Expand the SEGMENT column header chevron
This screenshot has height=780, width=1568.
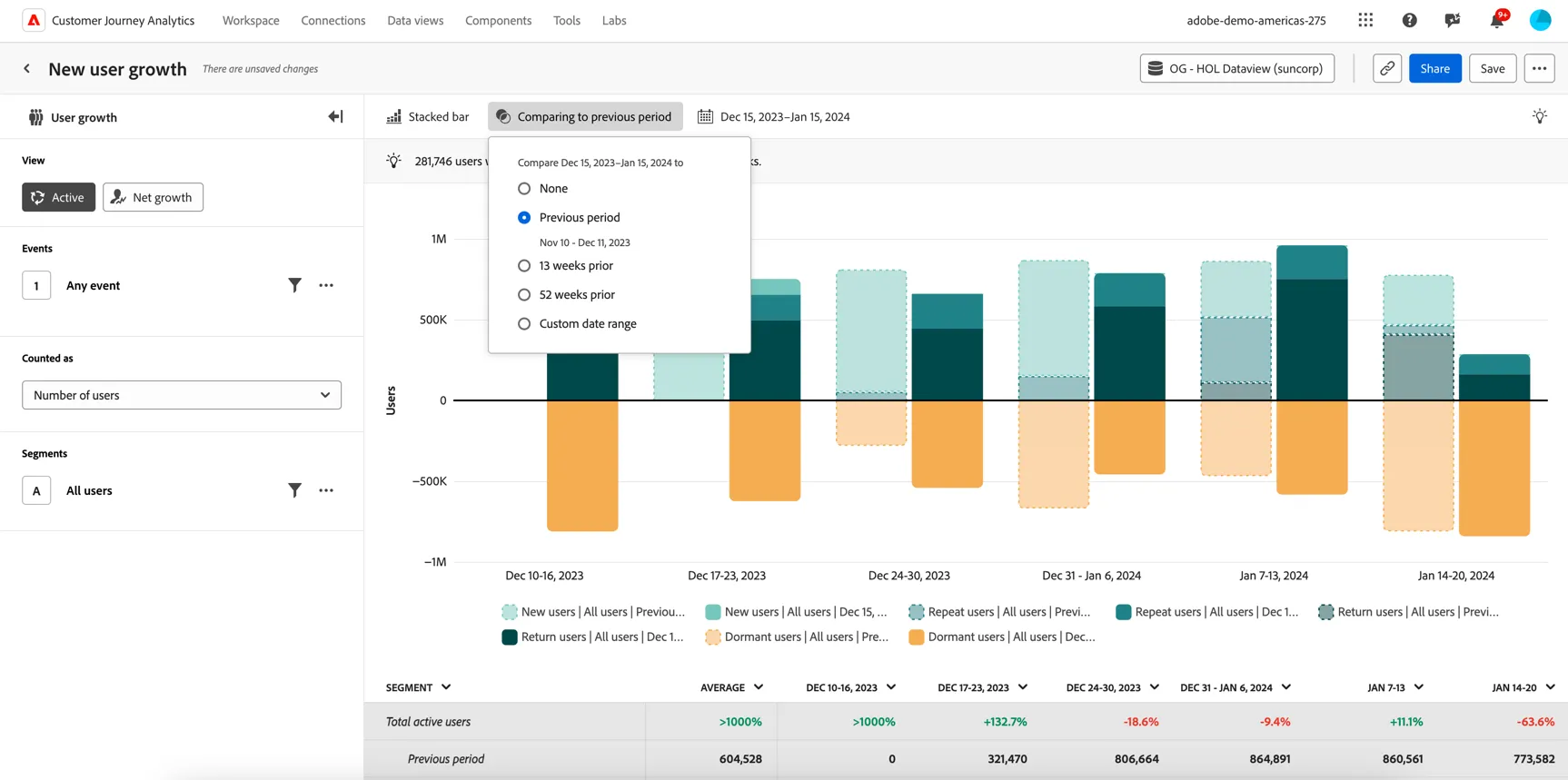[x=446, y=687]
